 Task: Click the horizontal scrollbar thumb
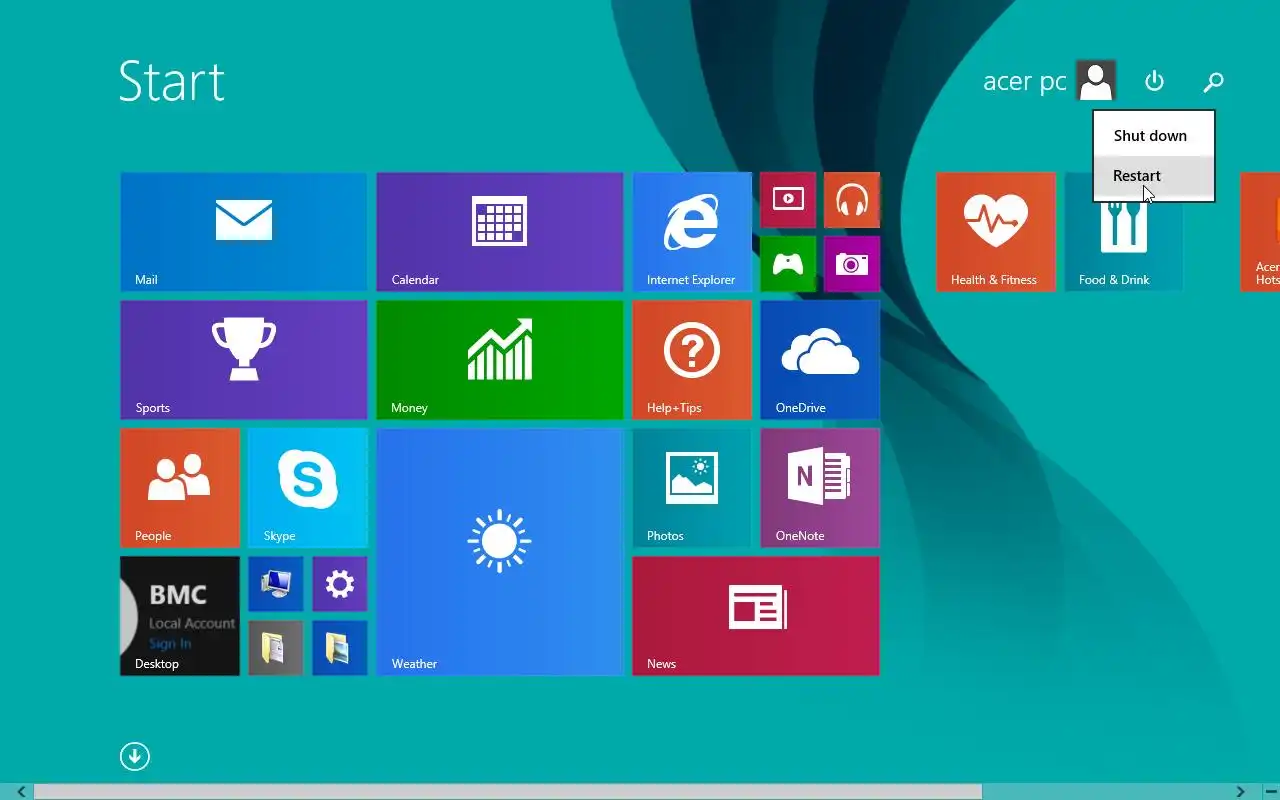pos(508,792)
